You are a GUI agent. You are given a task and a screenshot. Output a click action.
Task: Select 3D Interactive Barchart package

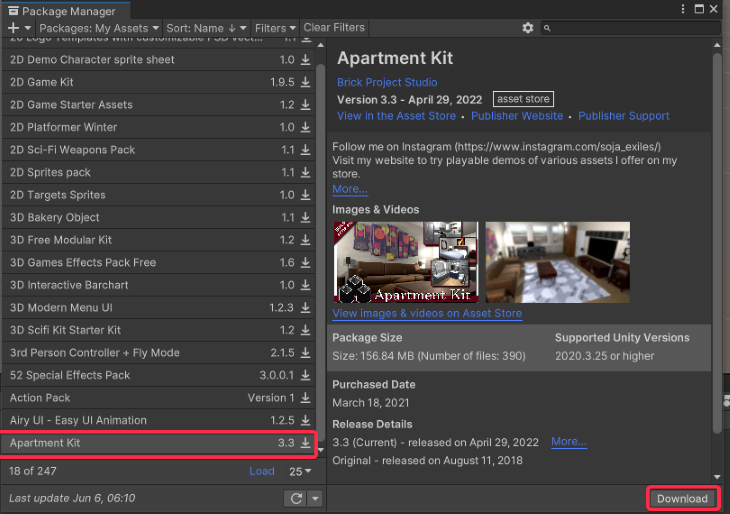click(x=158, y=285)
